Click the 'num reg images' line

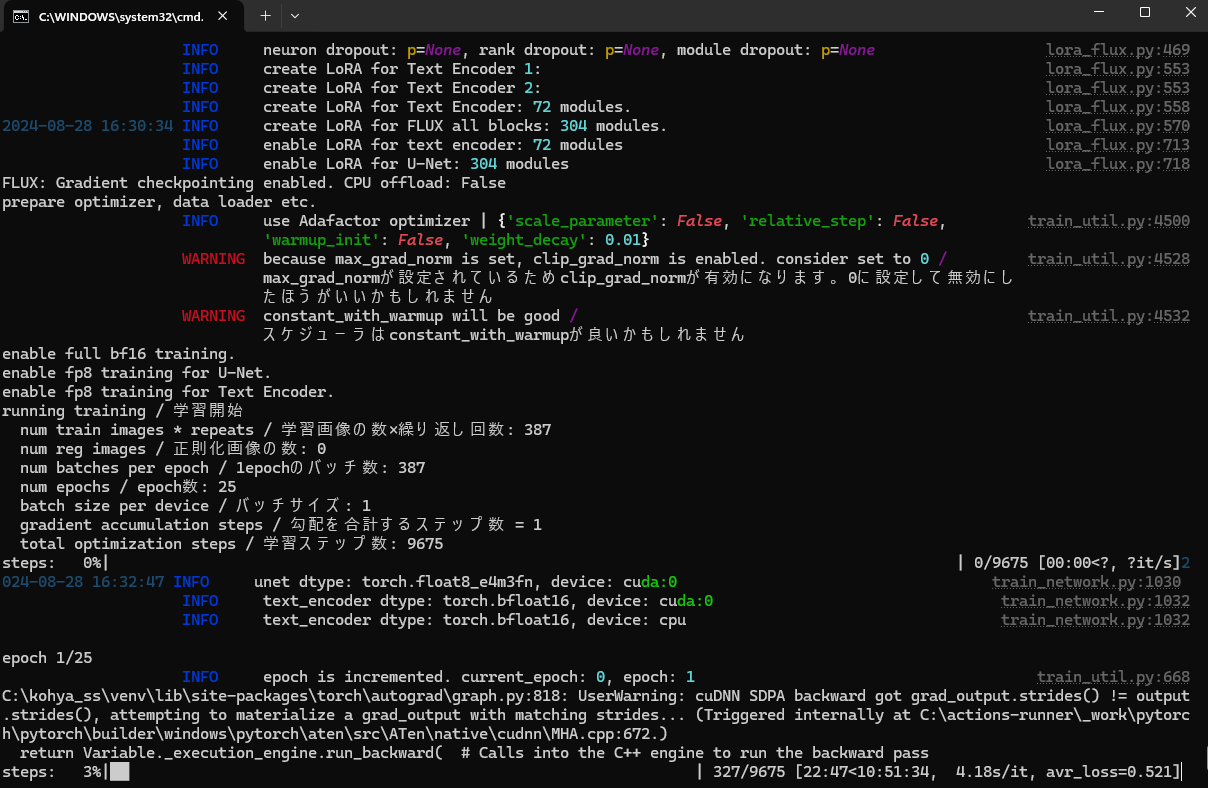pyautogui.click(x=173, y=449)
